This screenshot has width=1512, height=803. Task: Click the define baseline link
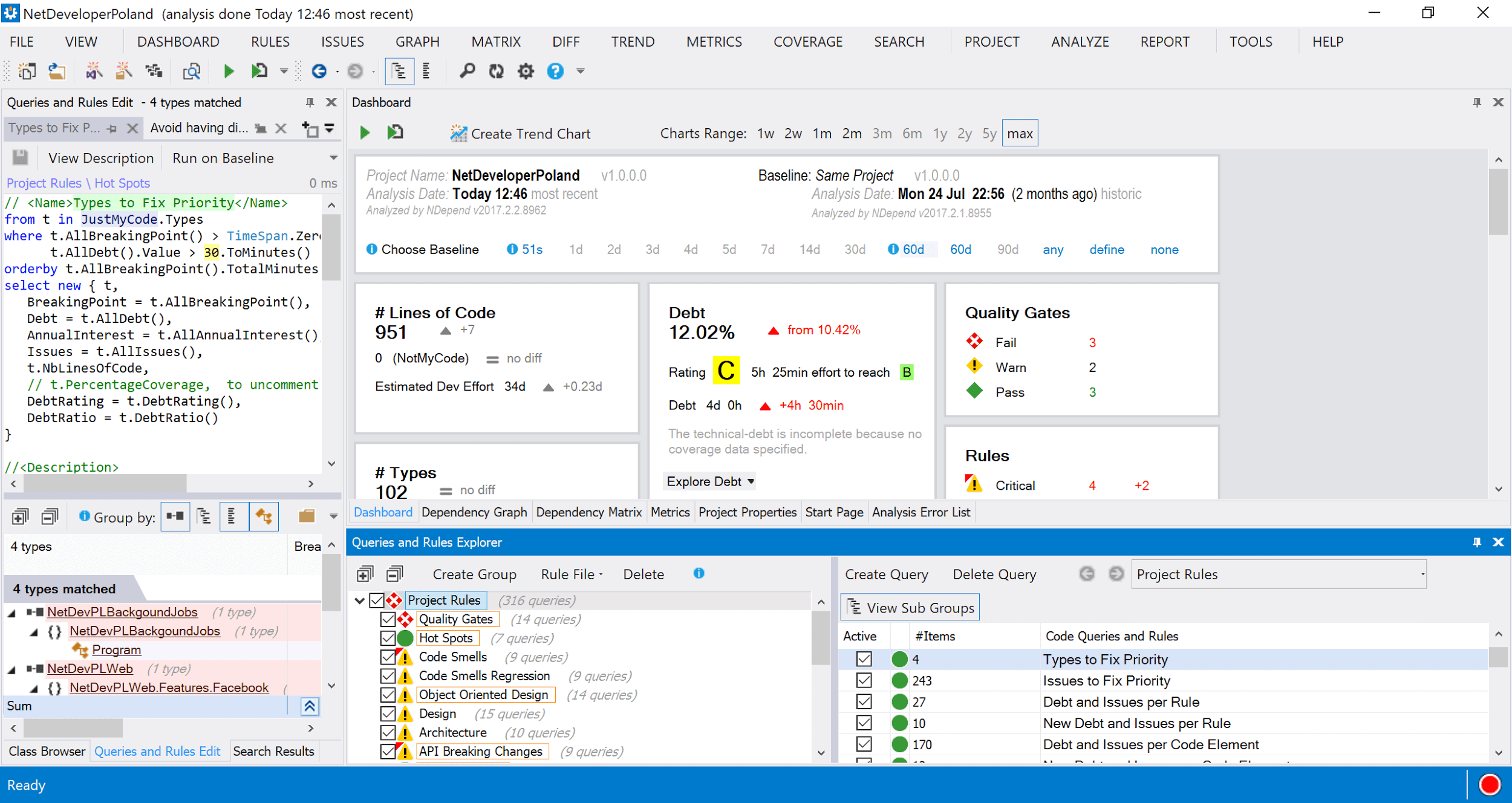coord(1107,249)
